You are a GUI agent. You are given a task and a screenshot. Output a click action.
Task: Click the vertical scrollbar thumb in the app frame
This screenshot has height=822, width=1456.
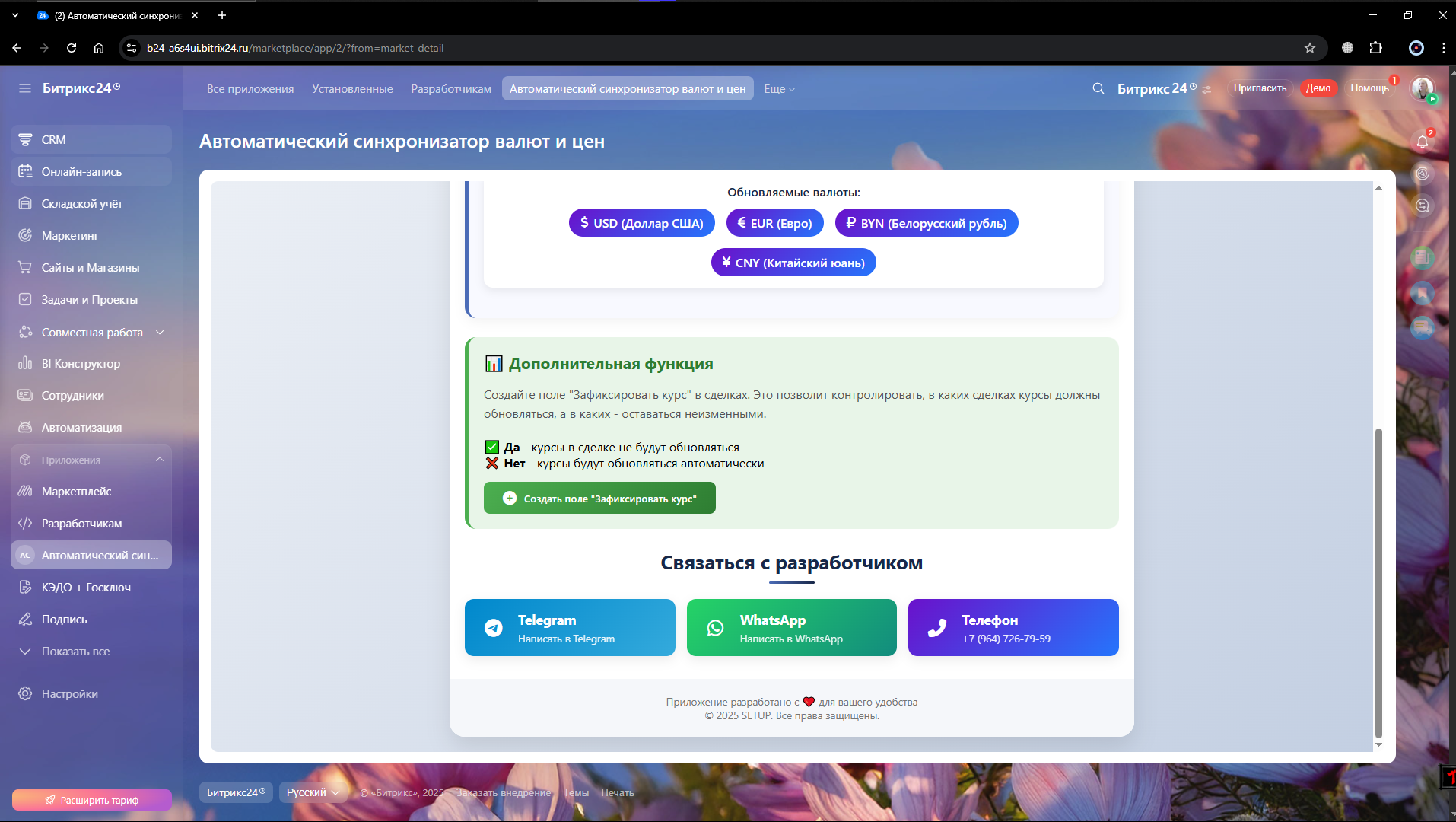(x=1378, y=582)
